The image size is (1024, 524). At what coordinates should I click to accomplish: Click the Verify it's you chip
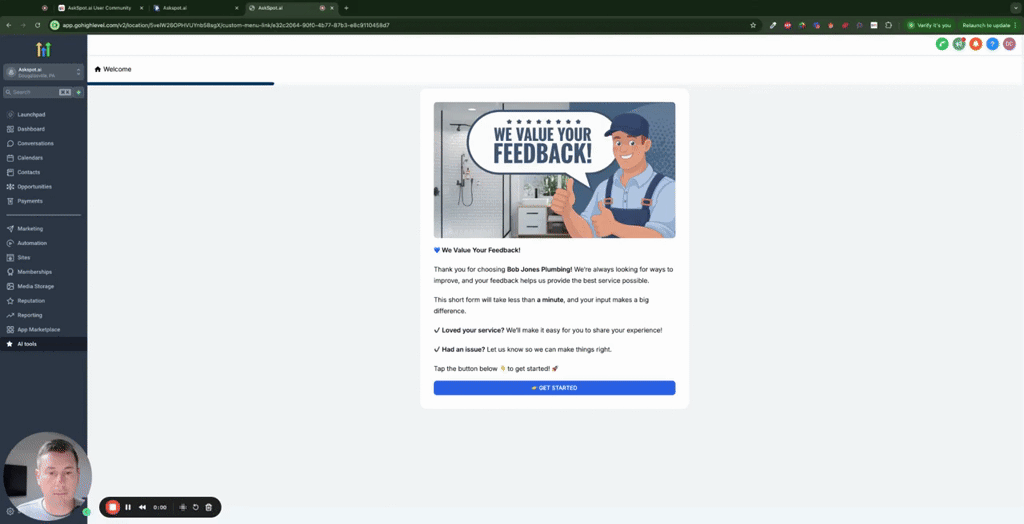tap(929, 25)
